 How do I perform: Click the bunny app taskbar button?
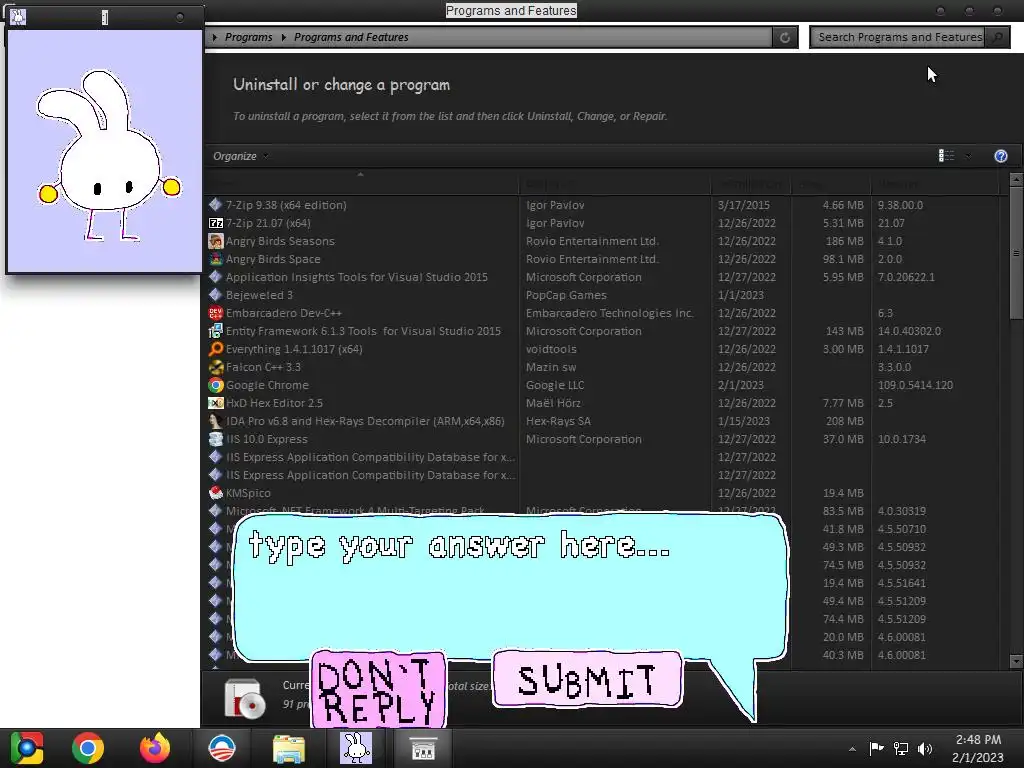pyautogui.click(x=356, y=748)
